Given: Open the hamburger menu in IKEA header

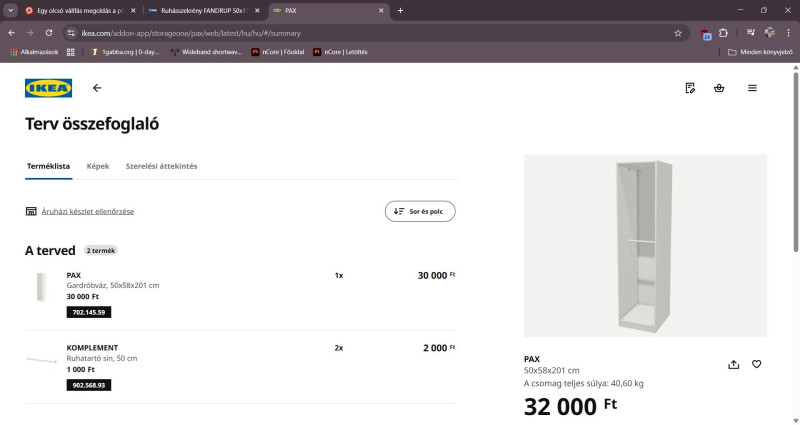Looking at the screenshot, I should coord(752,88).
